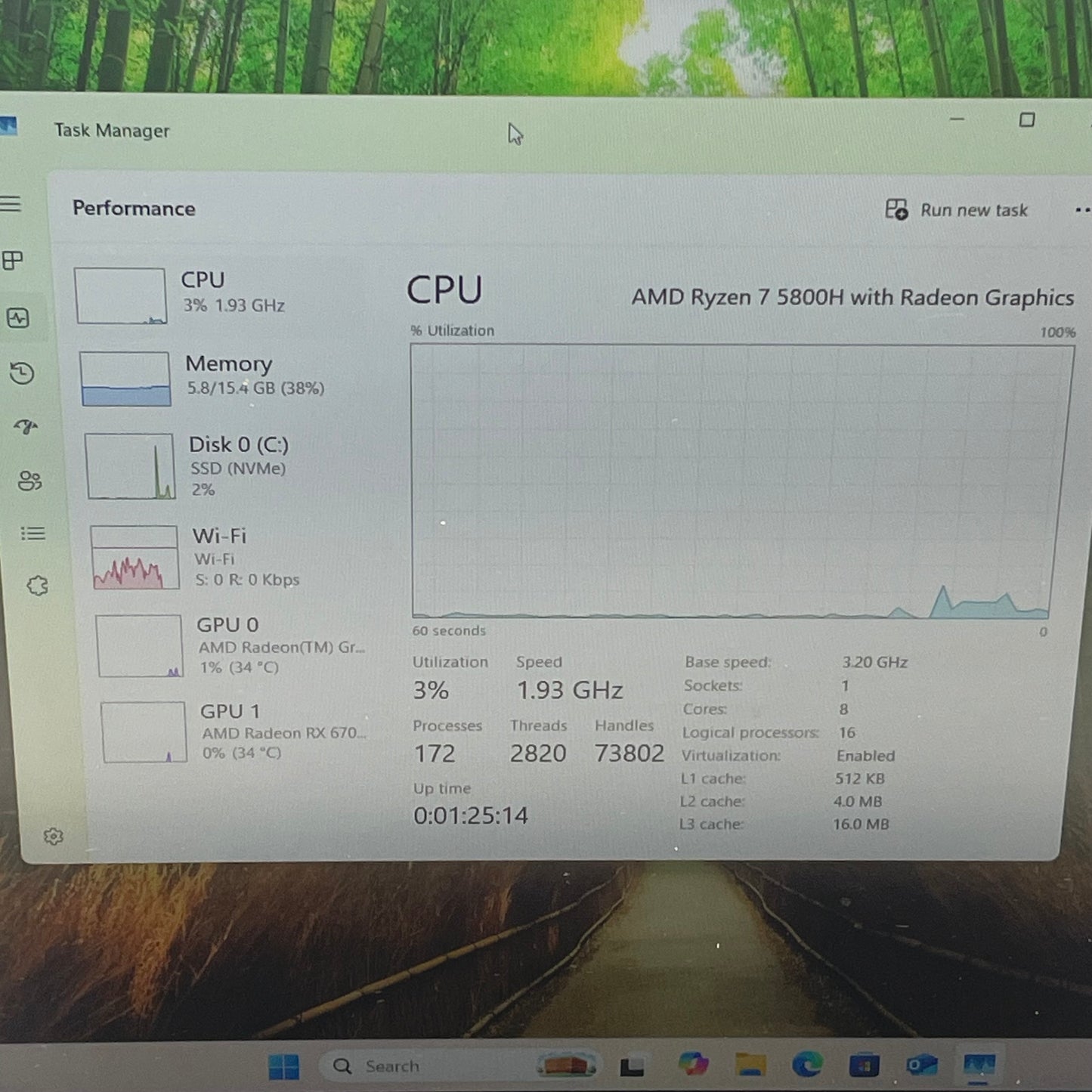This screenshot has height=1092, width=1092.
Task: Open the Task Manager hamburger navigation menu
Action: point(11,204)
